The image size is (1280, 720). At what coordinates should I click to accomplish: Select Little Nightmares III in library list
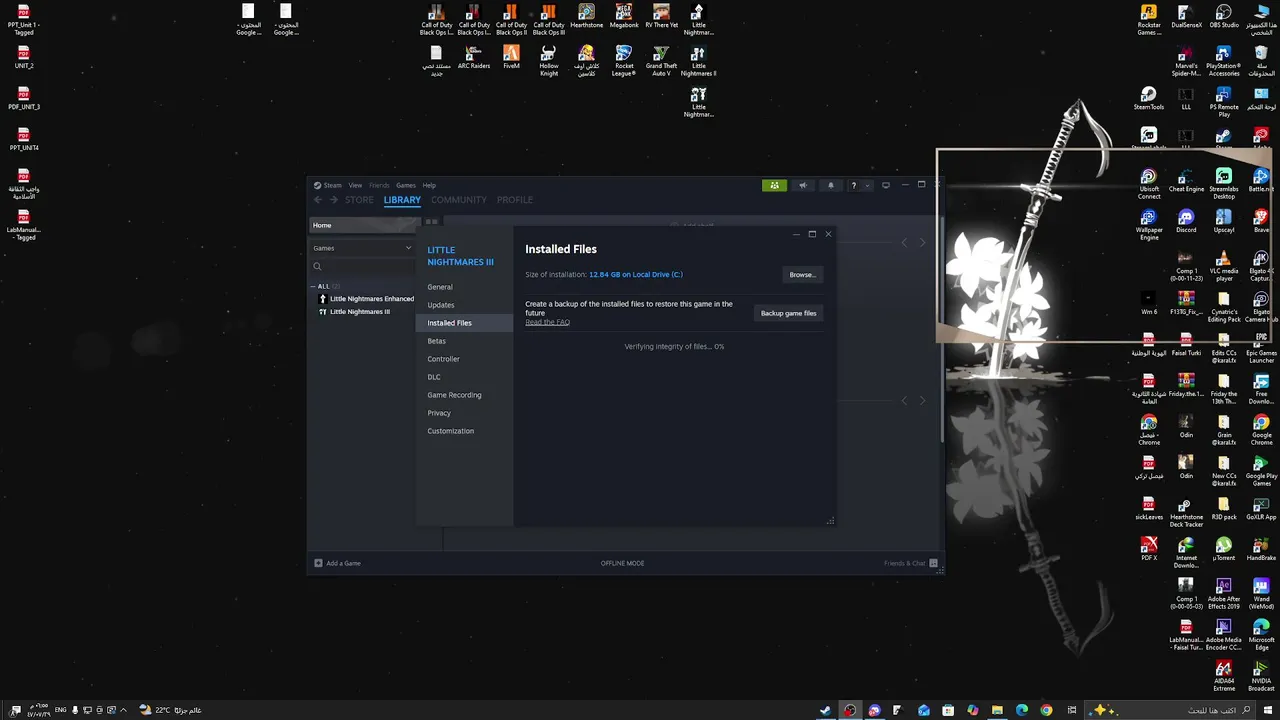(354, 312)
